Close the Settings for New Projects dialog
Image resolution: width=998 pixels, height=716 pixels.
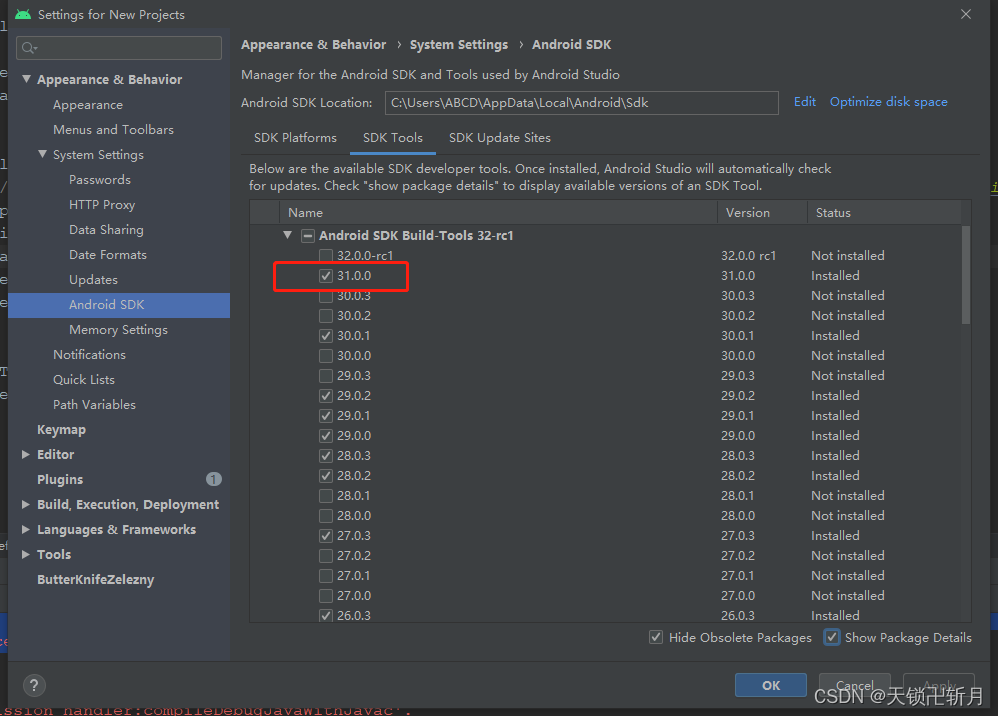pyautogui.click(x=966, y=14)
